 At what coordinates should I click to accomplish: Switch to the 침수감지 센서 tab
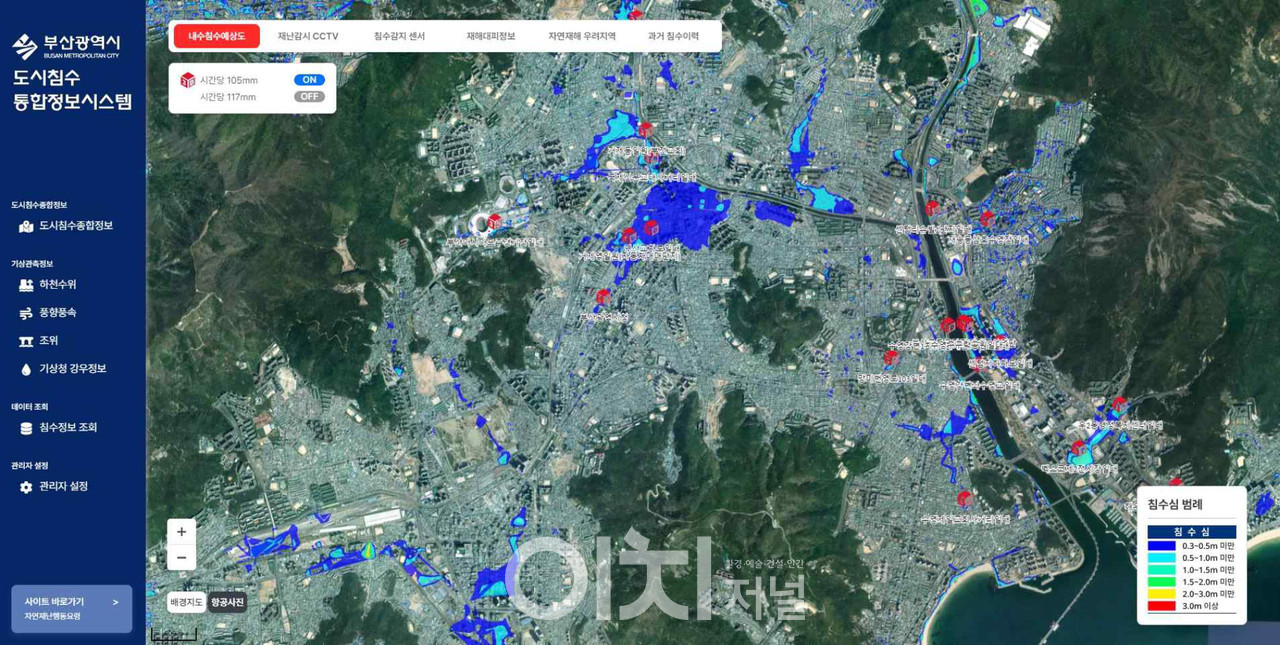click(x=399, y=36)
